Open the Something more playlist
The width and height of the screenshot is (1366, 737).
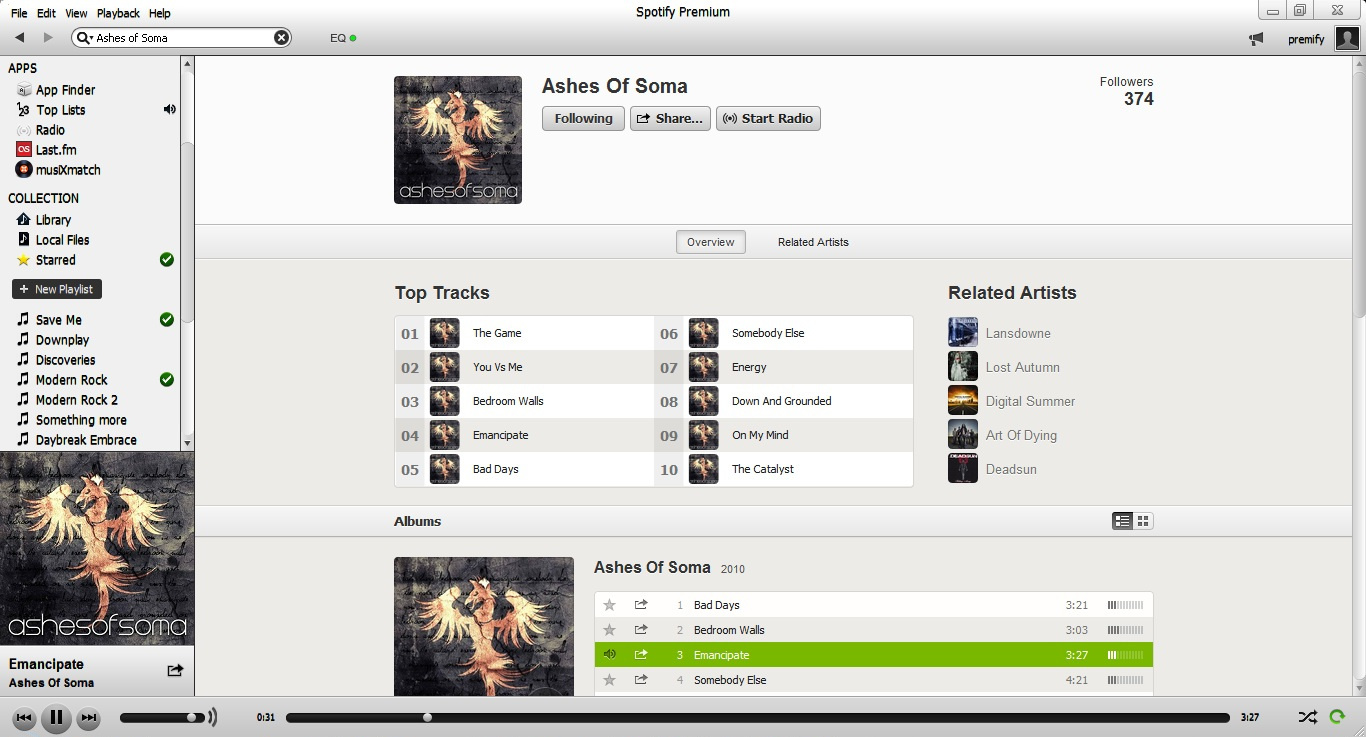click(x=81, y=420)
